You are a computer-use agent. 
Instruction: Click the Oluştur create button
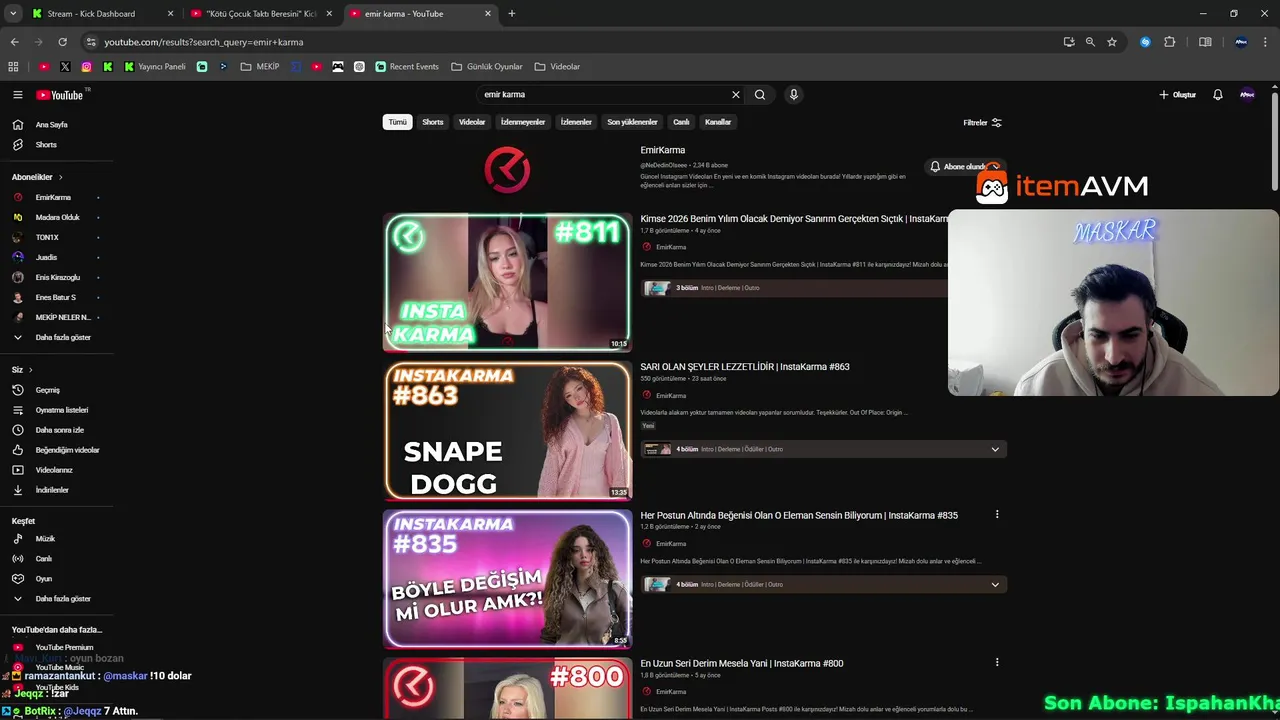pyautogui.click(x=1178, y=95)
